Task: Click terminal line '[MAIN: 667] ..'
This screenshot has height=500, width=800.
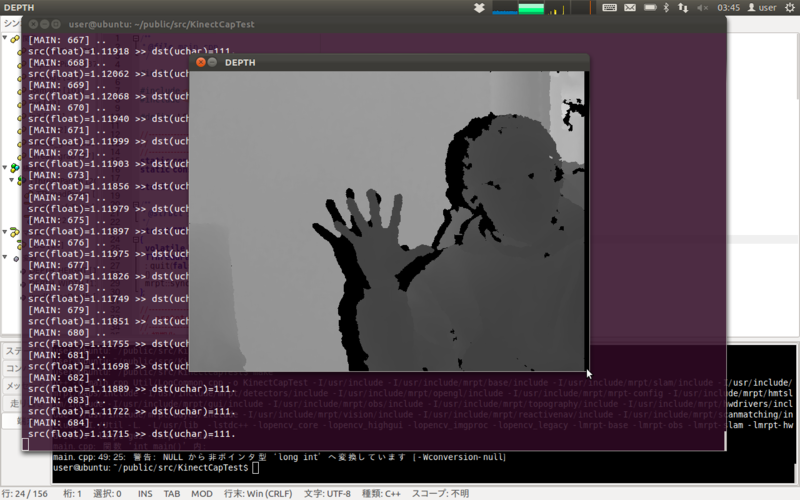Action: pos(67,40)
